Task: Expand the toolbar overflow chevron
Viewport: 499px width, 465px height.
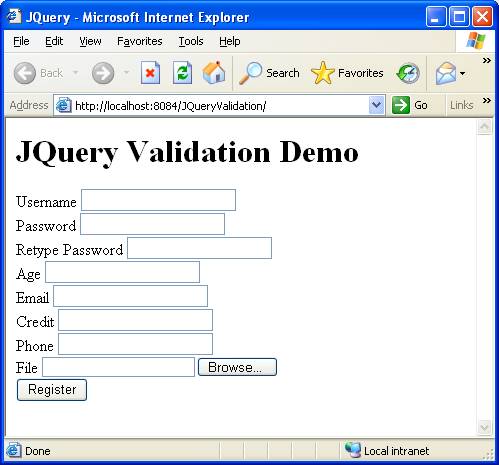Action: point(487,60)
